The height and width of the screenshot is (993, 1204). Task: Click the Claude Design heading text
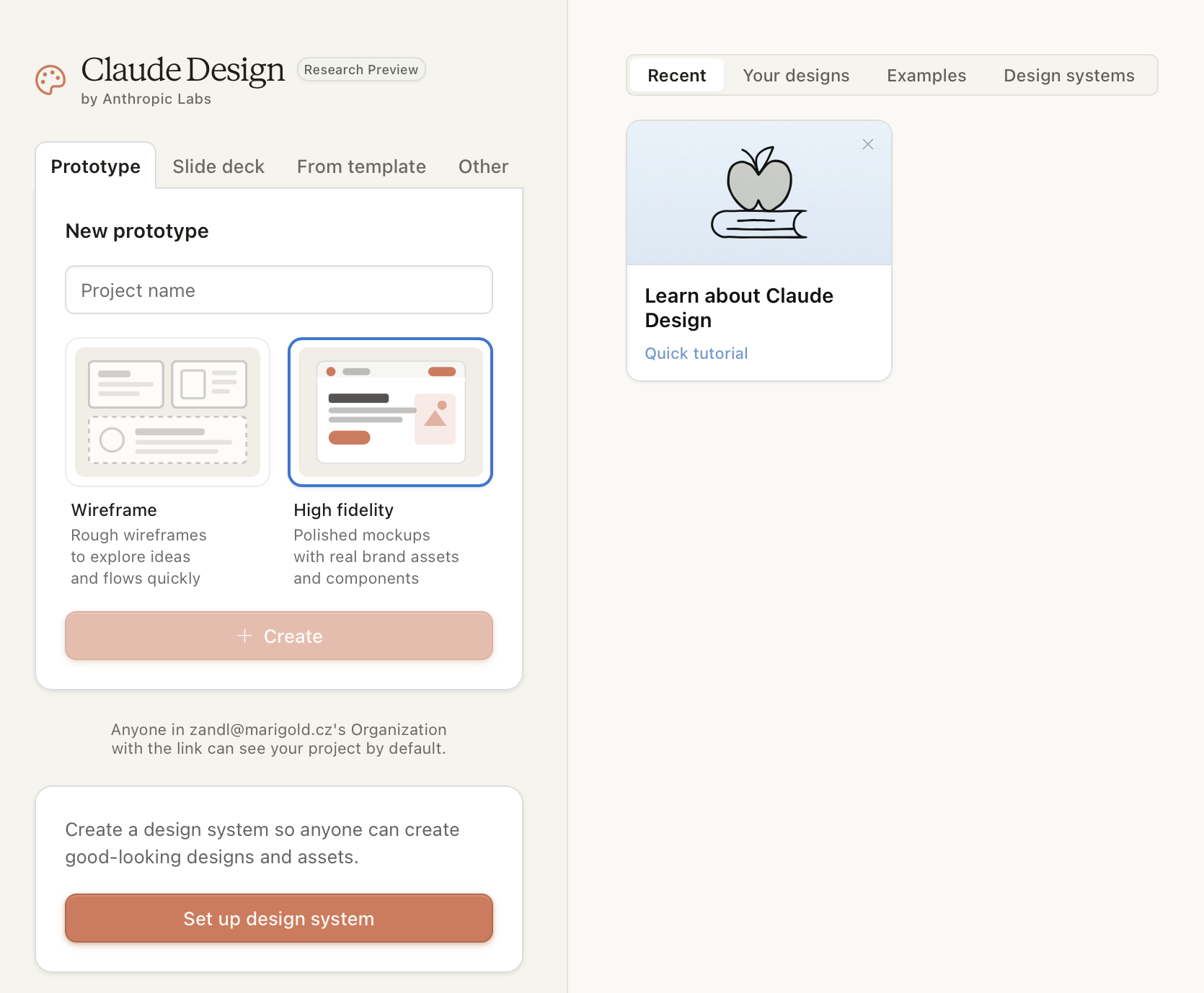183,70
